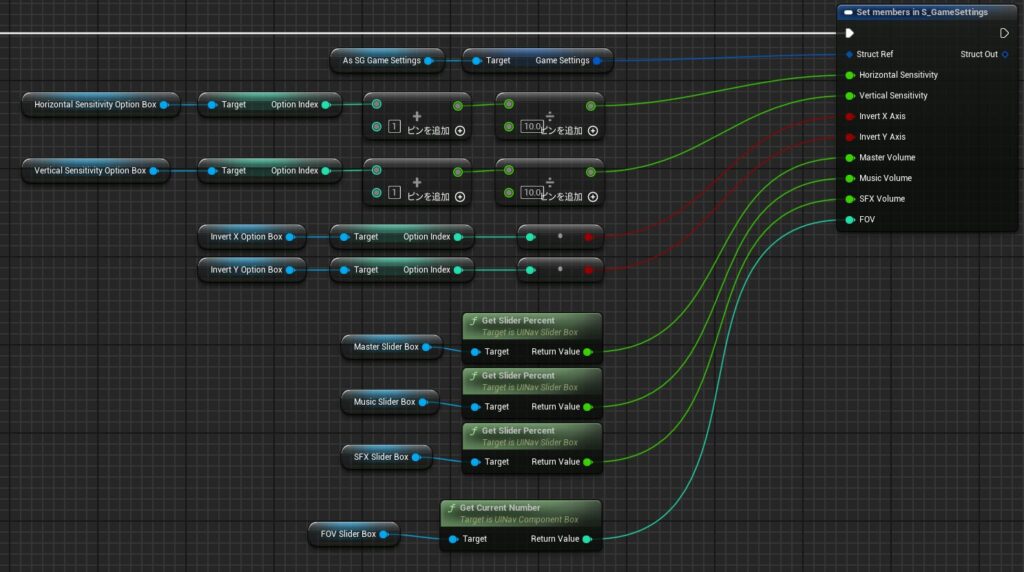Click the Struct Out output pin
Viewport: 1024px width, 572px height.
(1005, 54)
